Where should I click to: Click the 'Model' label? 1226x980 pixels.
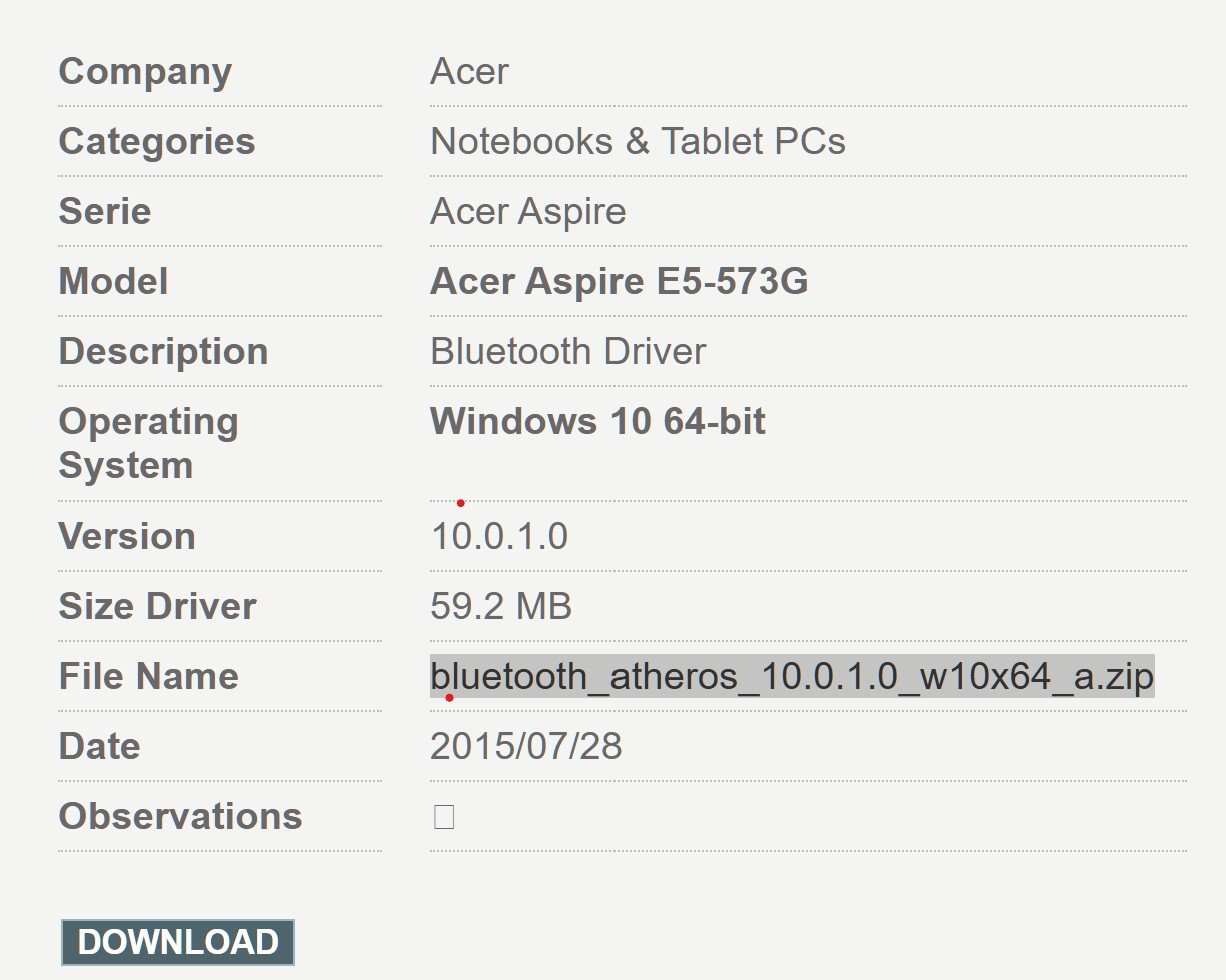click(113, 281)
